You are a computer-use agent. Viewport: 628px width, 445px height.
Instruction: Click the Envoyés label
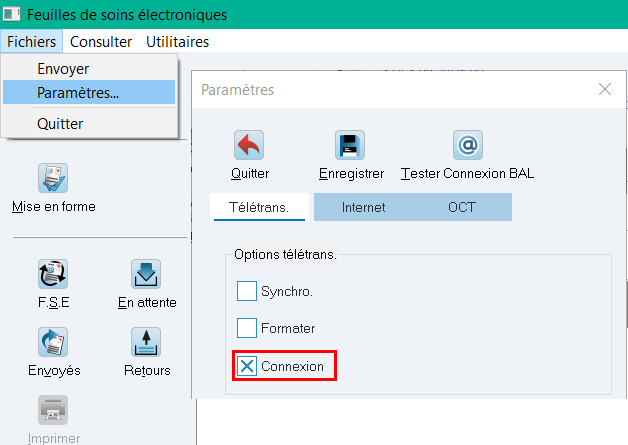click(54, 370)
